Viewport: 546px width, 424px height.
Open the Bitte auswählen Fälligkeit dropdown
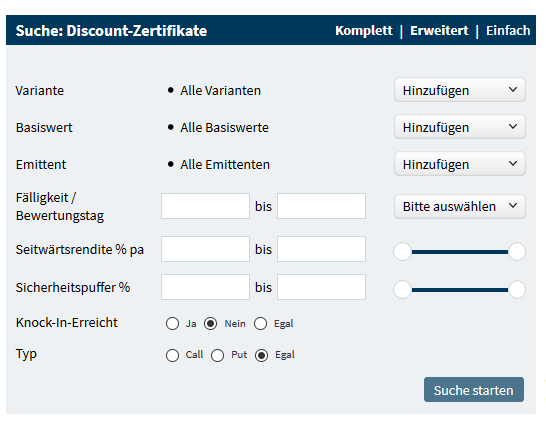pos(460,206)
